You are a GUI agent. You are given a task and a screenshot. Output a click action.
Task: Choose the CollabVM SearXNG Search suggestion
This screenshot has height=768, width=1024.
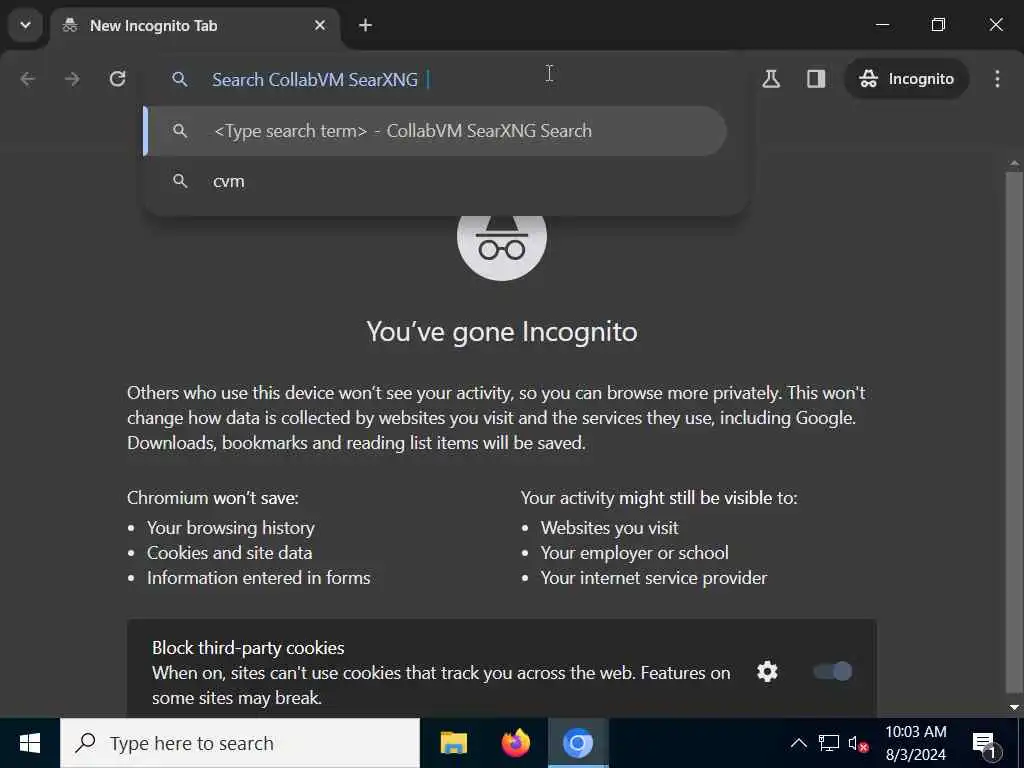(x=435, y=131)
